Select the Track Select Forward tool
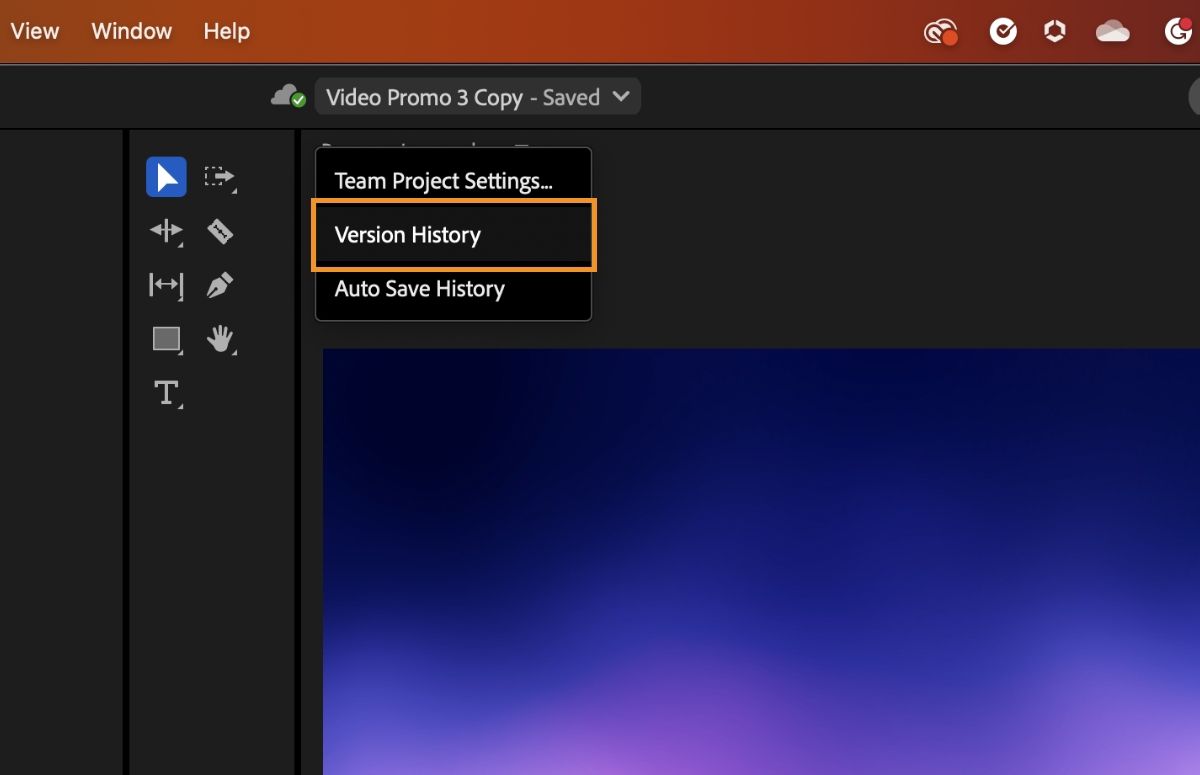Image resolution: width=1200 pixels, height=775 pixels. click(x=220, y=176)
